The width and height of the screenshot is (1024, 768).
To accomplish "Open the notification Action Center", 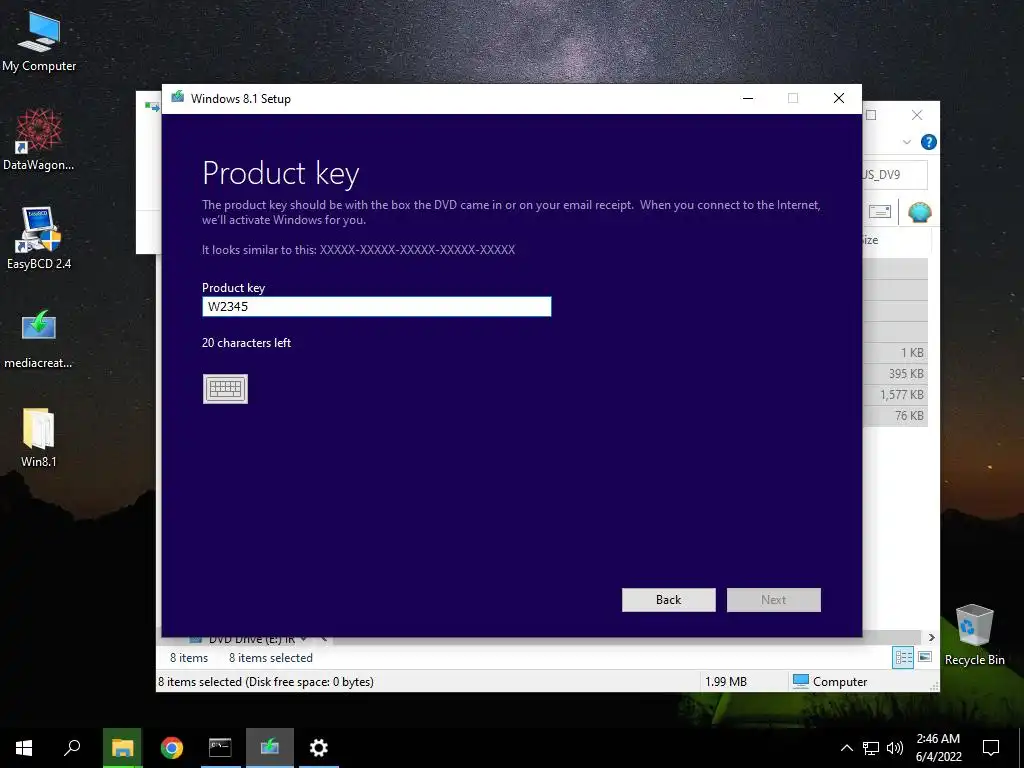I will point(991,748).
